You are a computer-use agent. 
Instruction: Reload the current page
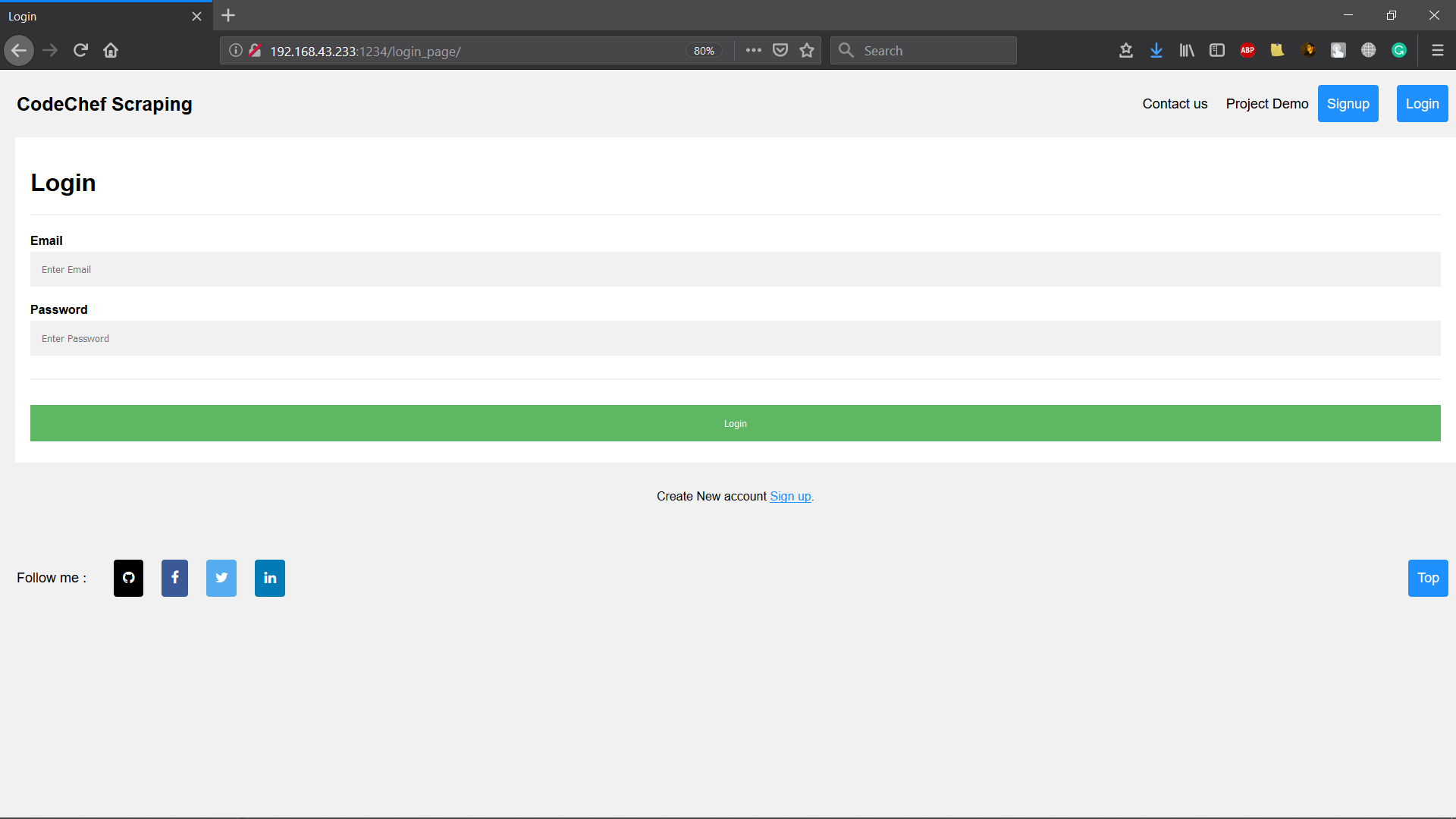(80, 50)
